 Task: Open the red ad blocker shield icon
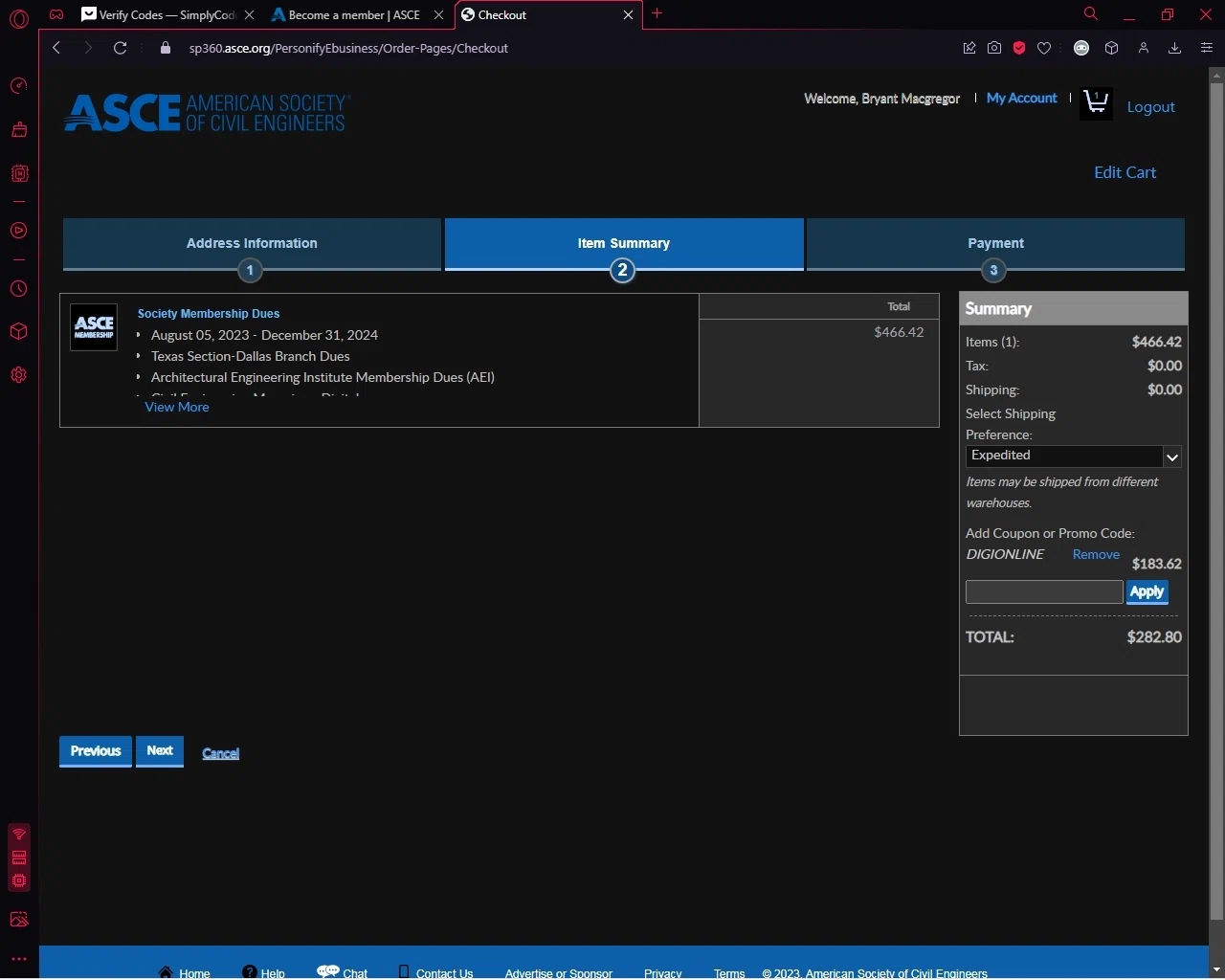click(x=1019, y=48)
